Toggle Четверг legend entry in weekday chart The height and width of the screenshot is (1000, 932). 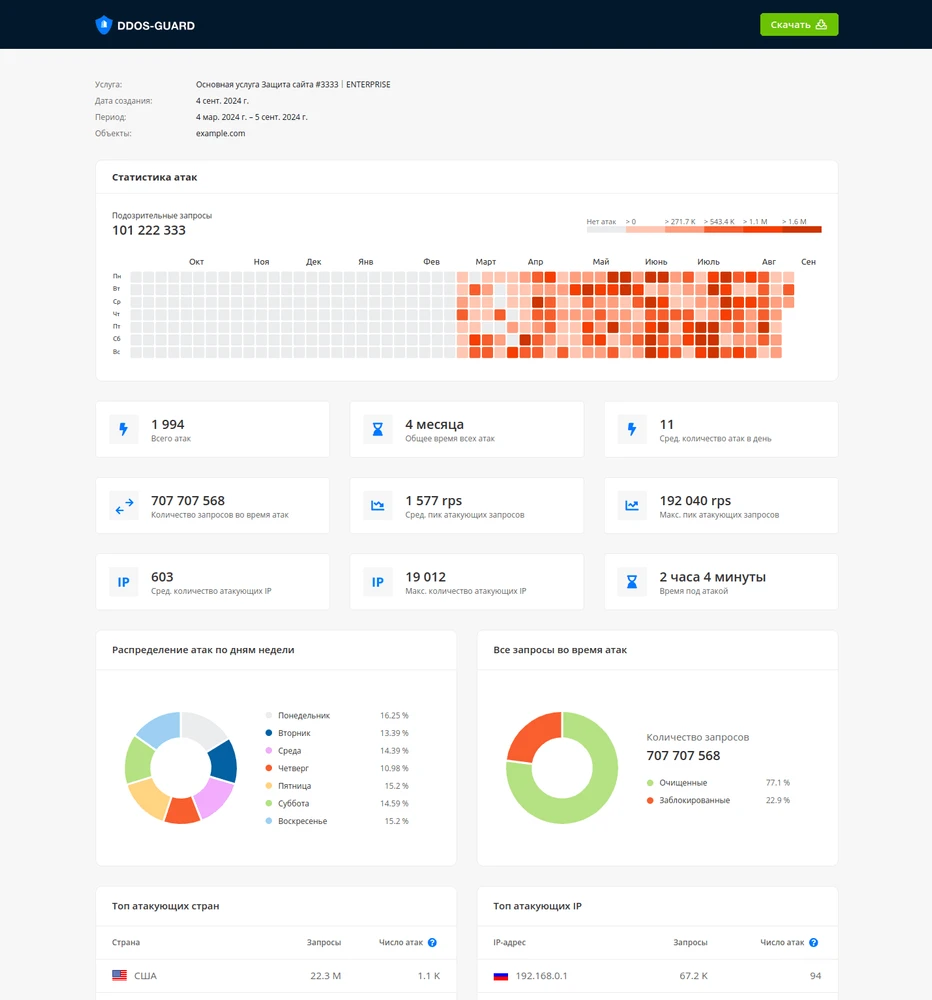293,768
